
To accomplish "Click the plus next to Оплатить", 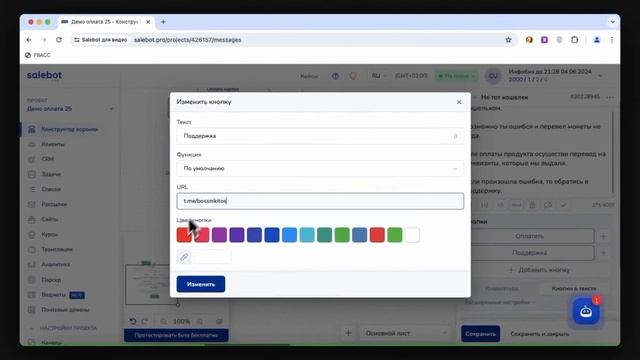I will coord(604,236).
